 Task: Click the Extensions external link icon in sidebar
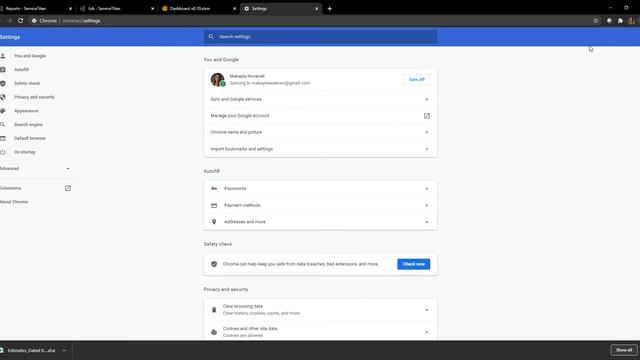coord(68,188)
